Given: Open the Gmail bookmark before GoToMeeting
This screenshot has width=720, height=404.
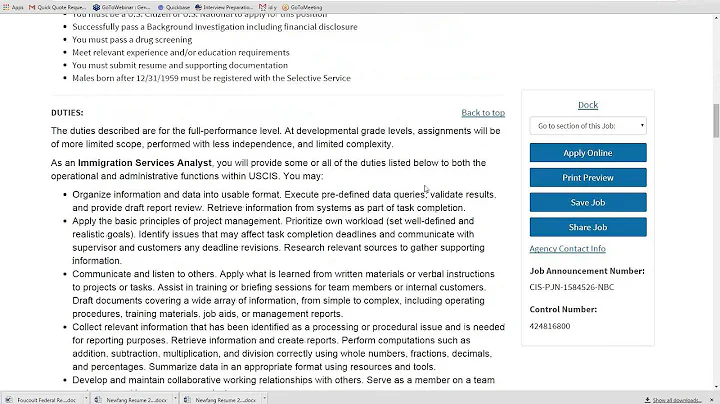Looking at the screenshot, I should 268,7.
